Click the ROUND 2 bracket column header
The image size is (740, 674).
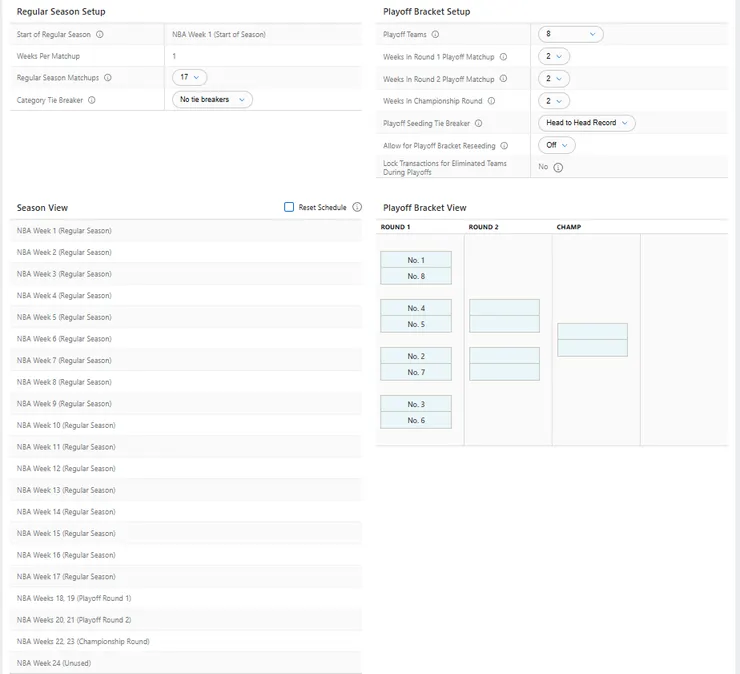click(x=483, y=227)
